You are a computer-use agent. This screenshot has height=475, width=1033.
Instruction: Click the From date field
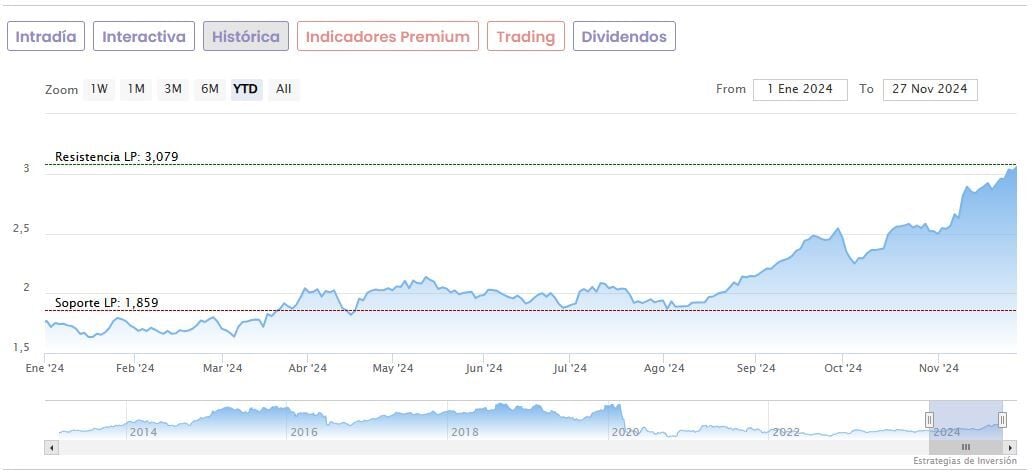click(x=800, y=89)
